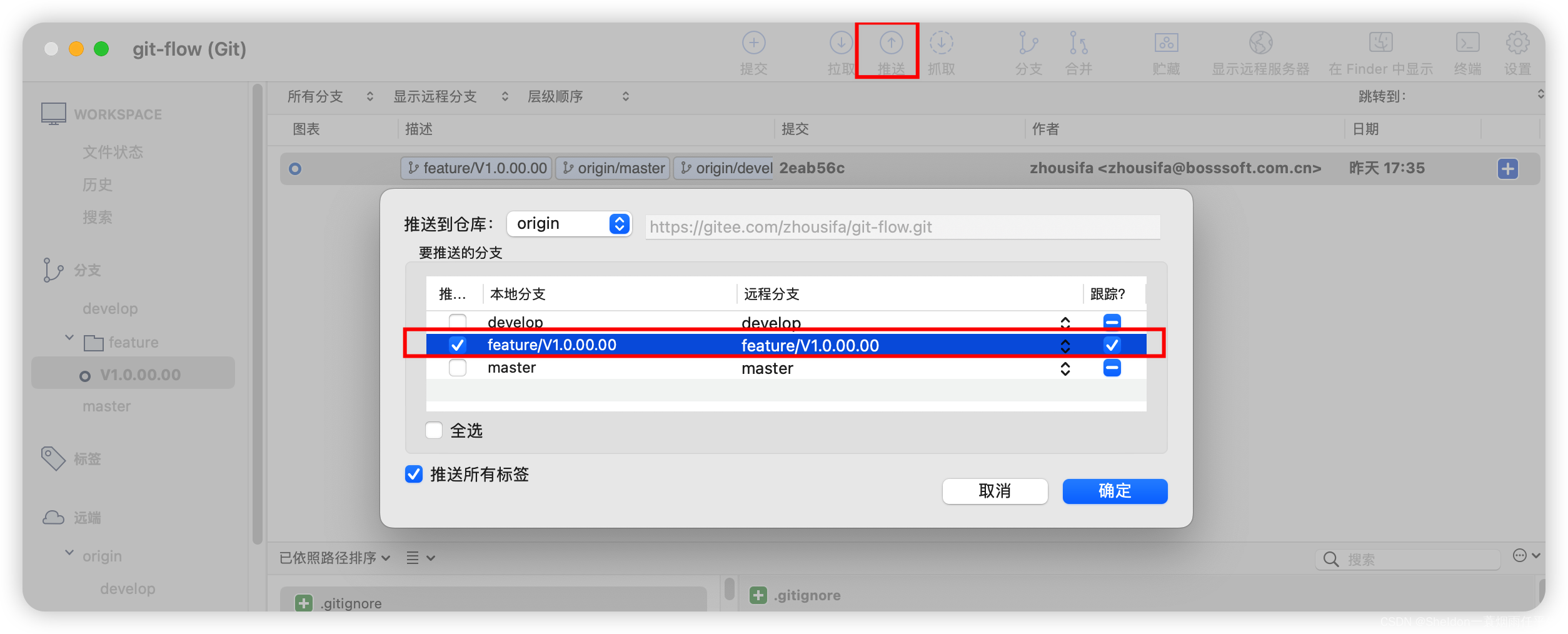Click the file search input field
This screenshot has height=634, width=1568.
point(1408,559)
